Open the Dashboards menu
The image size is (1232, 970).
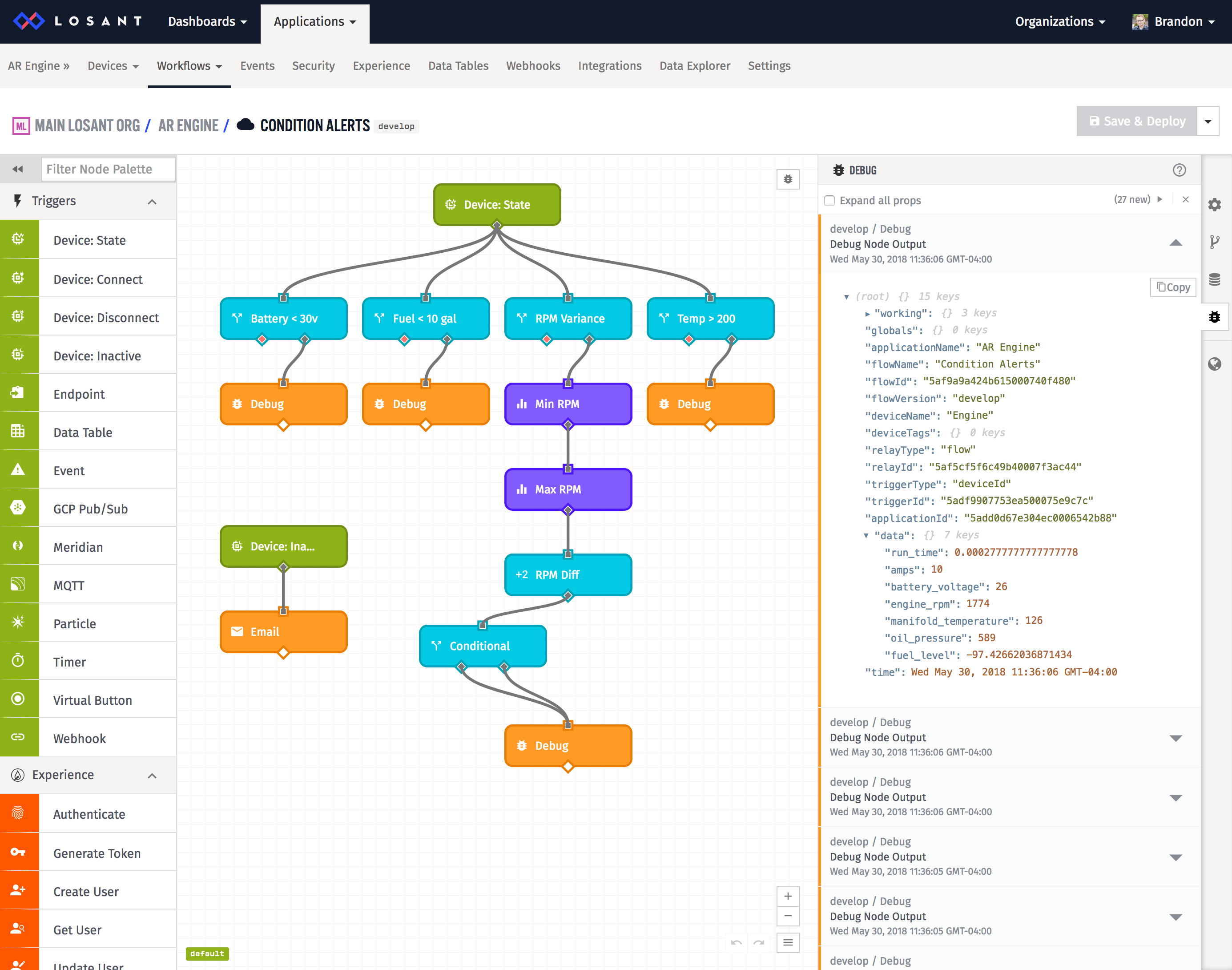(207, 22)
